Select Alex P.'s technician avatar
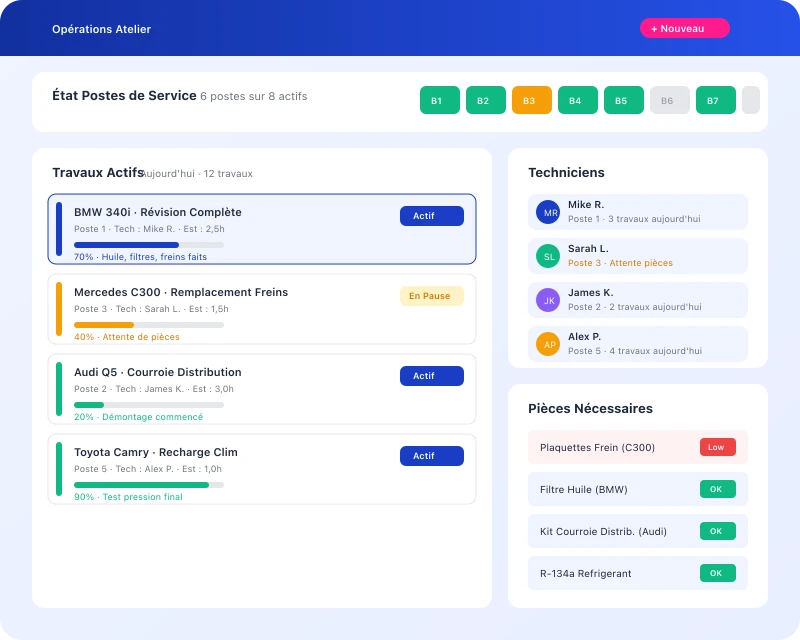 tap(547, 344)
